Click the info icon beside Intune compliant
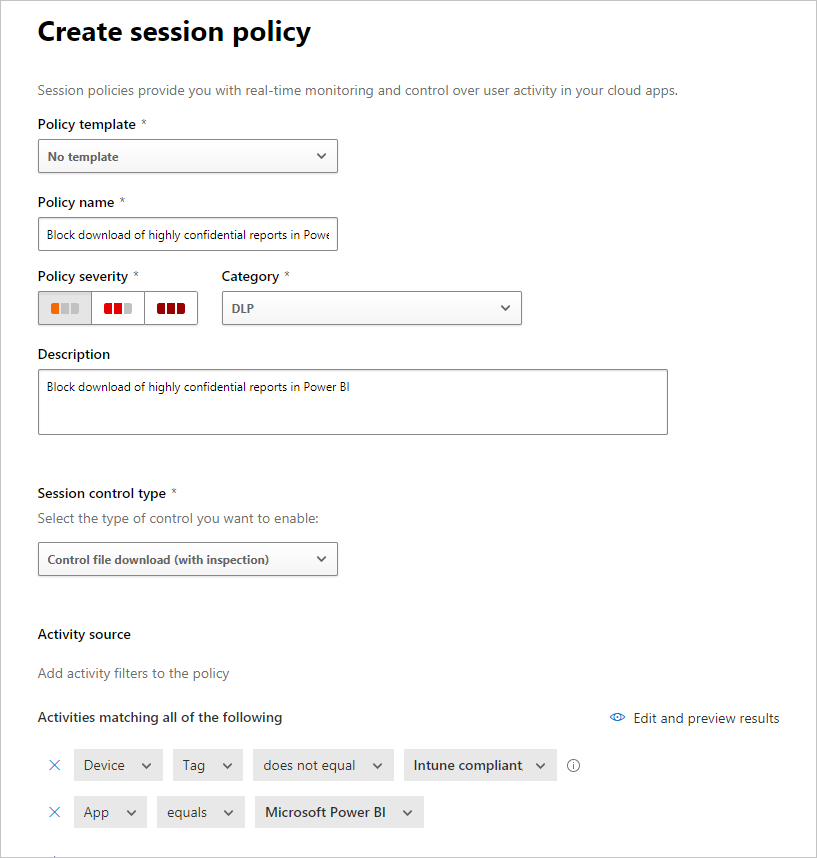The height and width of the screenshot is (858, 817). click(x=574, y=766)
